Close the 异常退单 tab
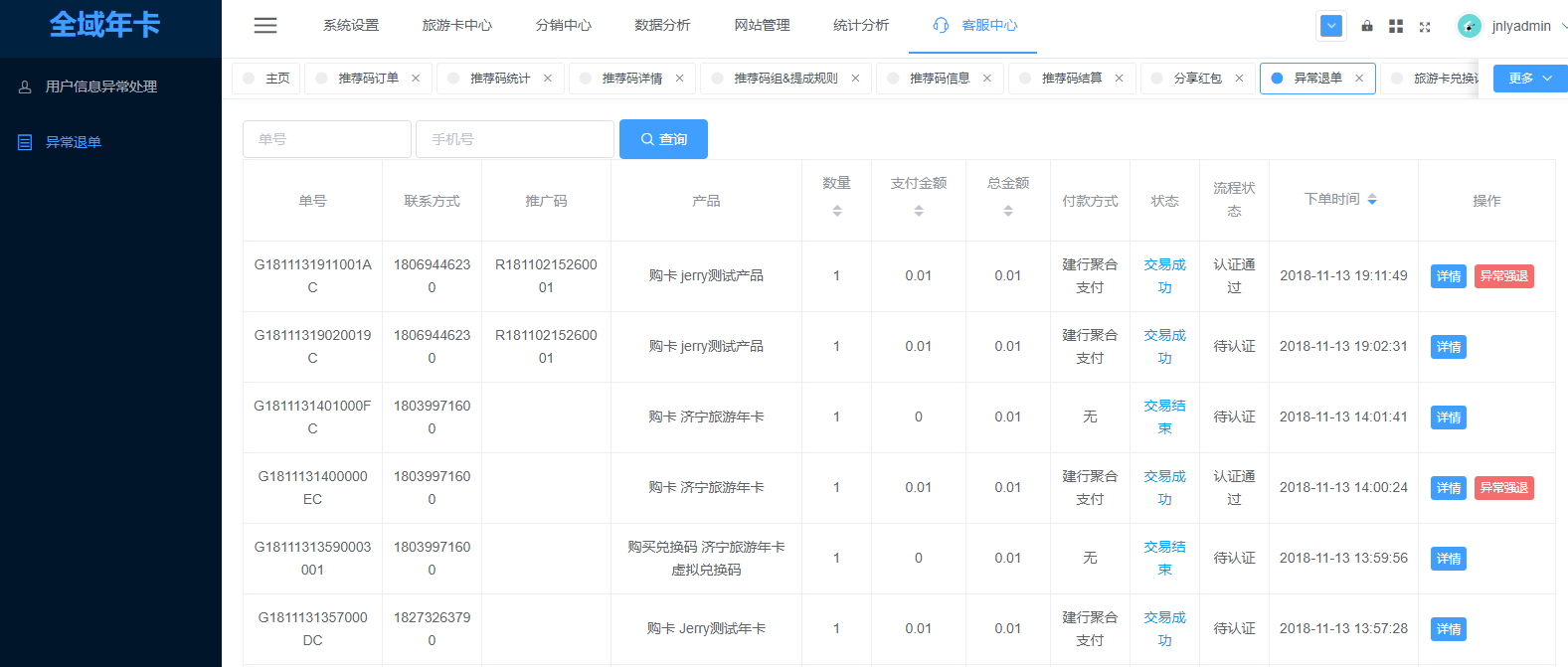The image size is (1568, 667). [1359, 79]
